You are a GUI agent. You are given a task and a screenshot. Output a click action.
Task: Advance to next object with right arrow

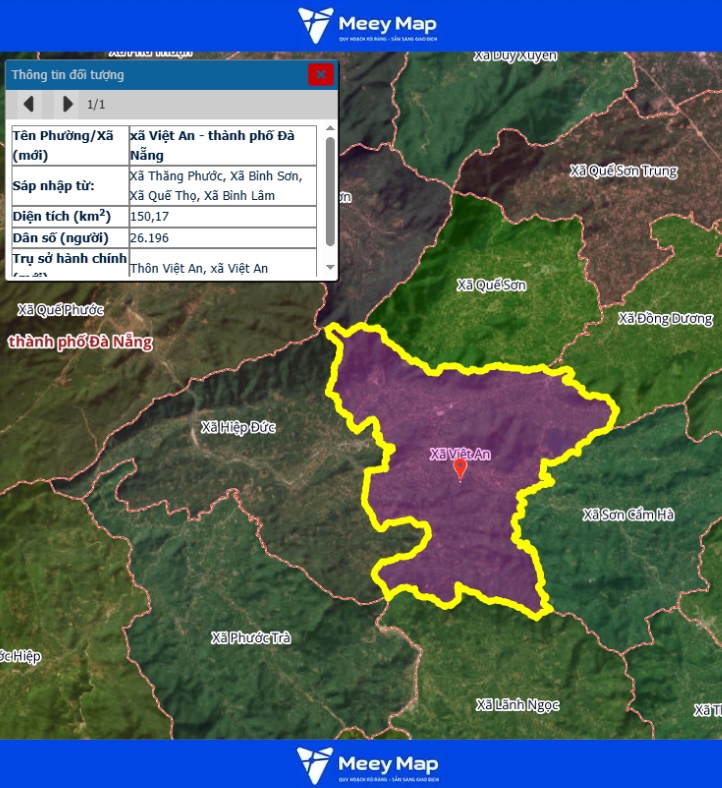click(x=67, y=104)
